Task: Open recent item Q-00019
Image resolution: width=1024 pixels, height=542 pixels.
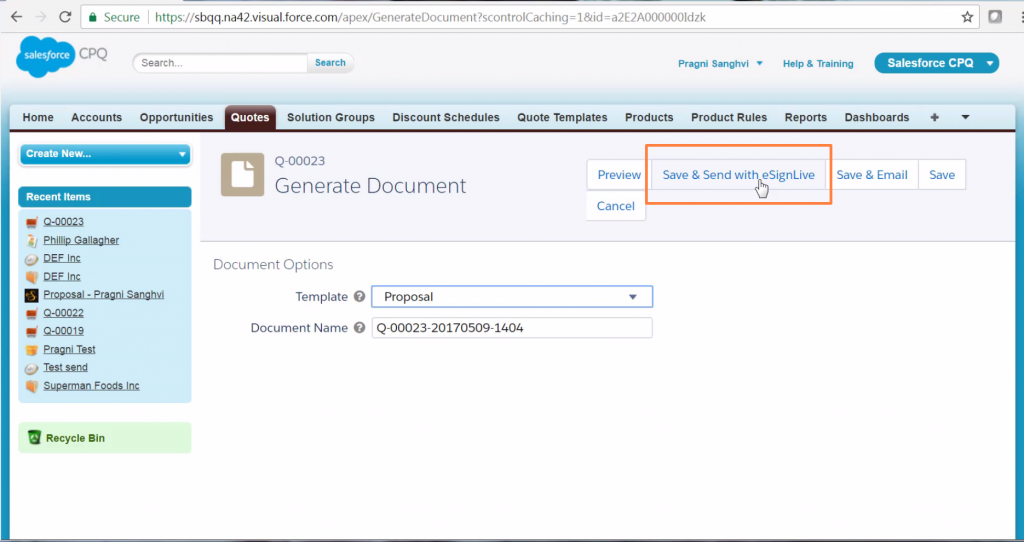Action: coord(63,331)
